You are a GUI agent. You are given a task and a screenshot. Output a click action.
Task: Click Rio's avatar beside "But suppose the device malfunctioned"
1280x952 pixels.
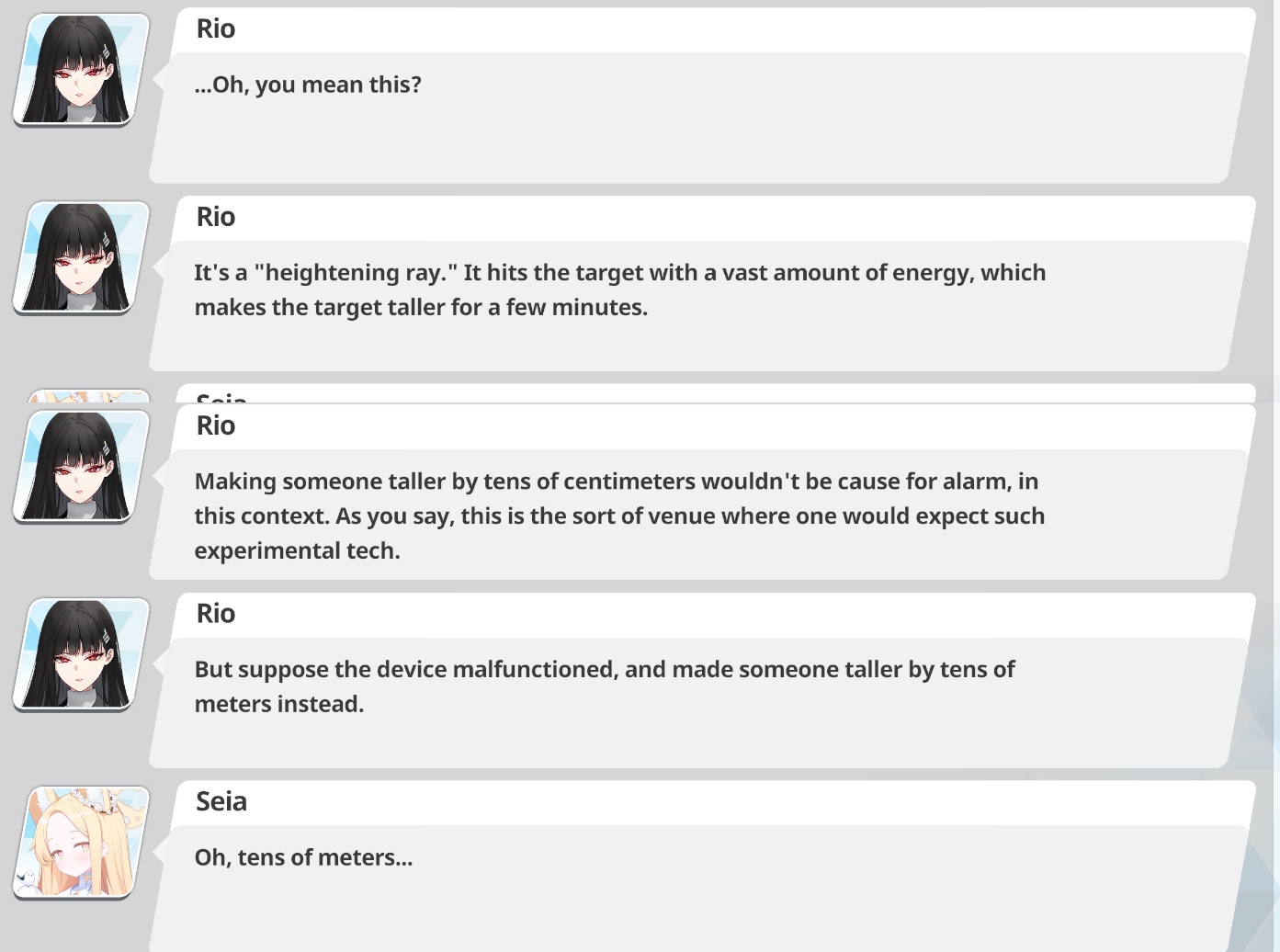click(x=81, y=655)
